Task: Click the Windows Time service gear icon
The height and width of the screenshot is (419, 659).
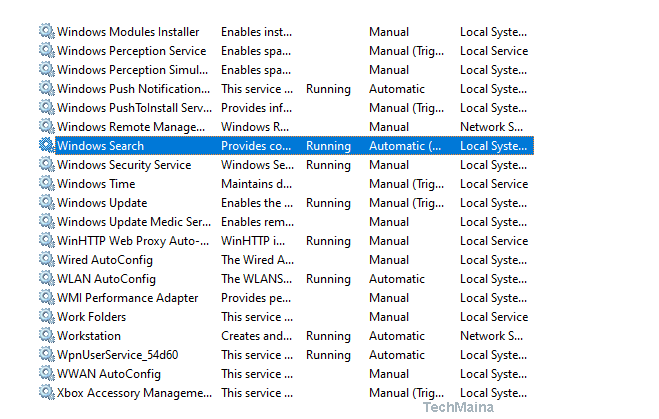Action: (x=47, y=184)
